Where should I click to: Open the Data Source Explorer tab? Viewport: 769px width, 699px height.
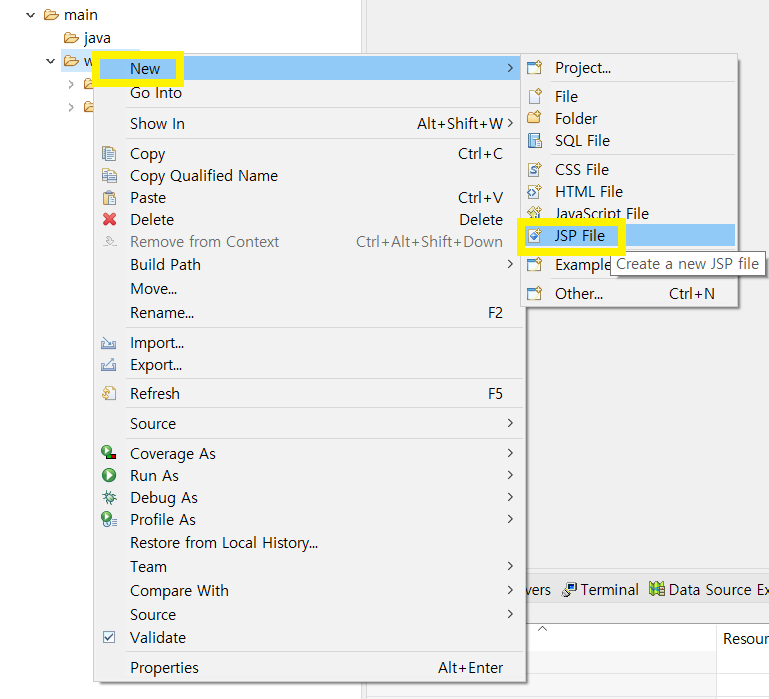point(708,589)
